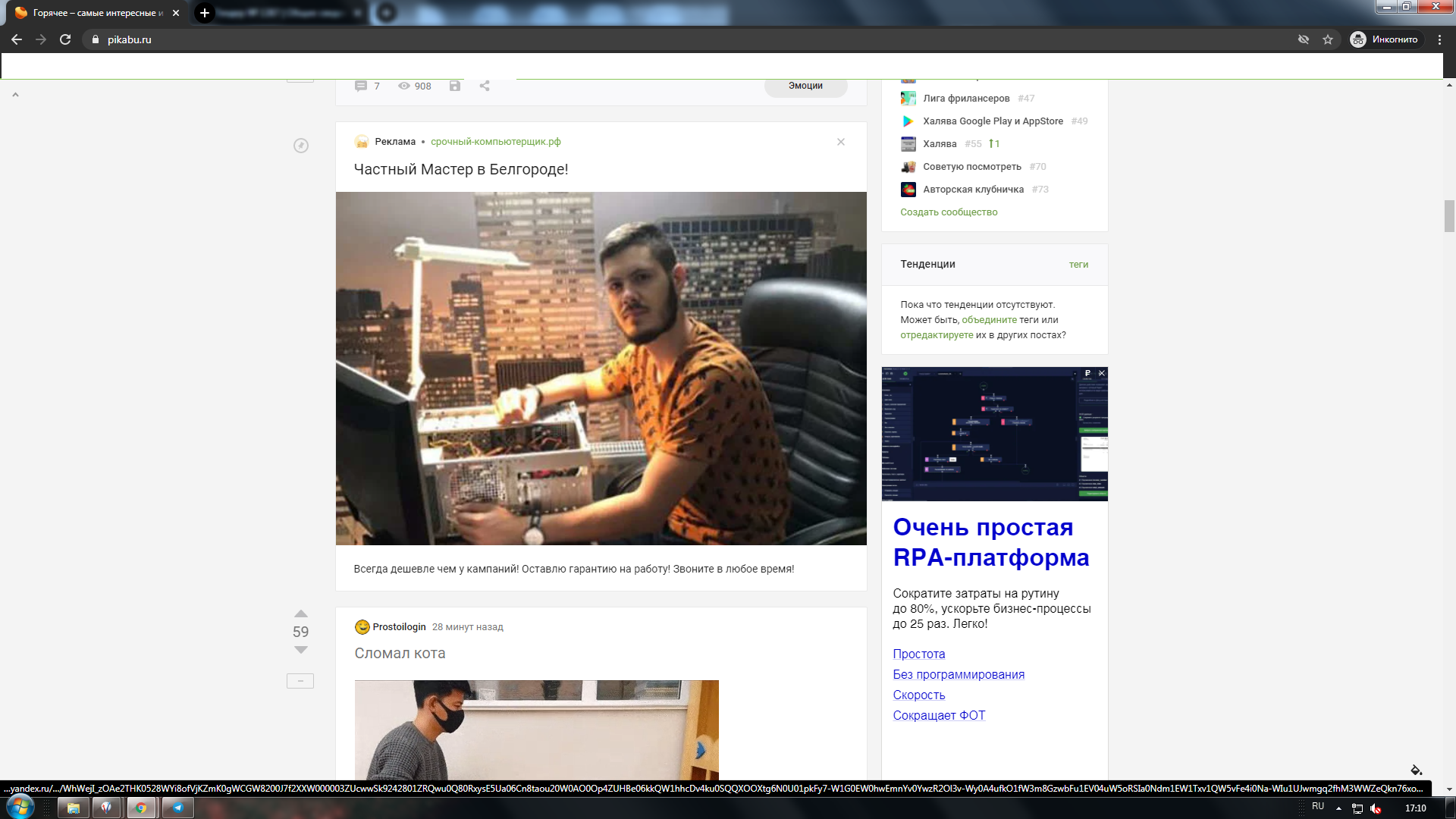
Task: Bookmark this page with the star icon
Action: (x=1328, y=39)
